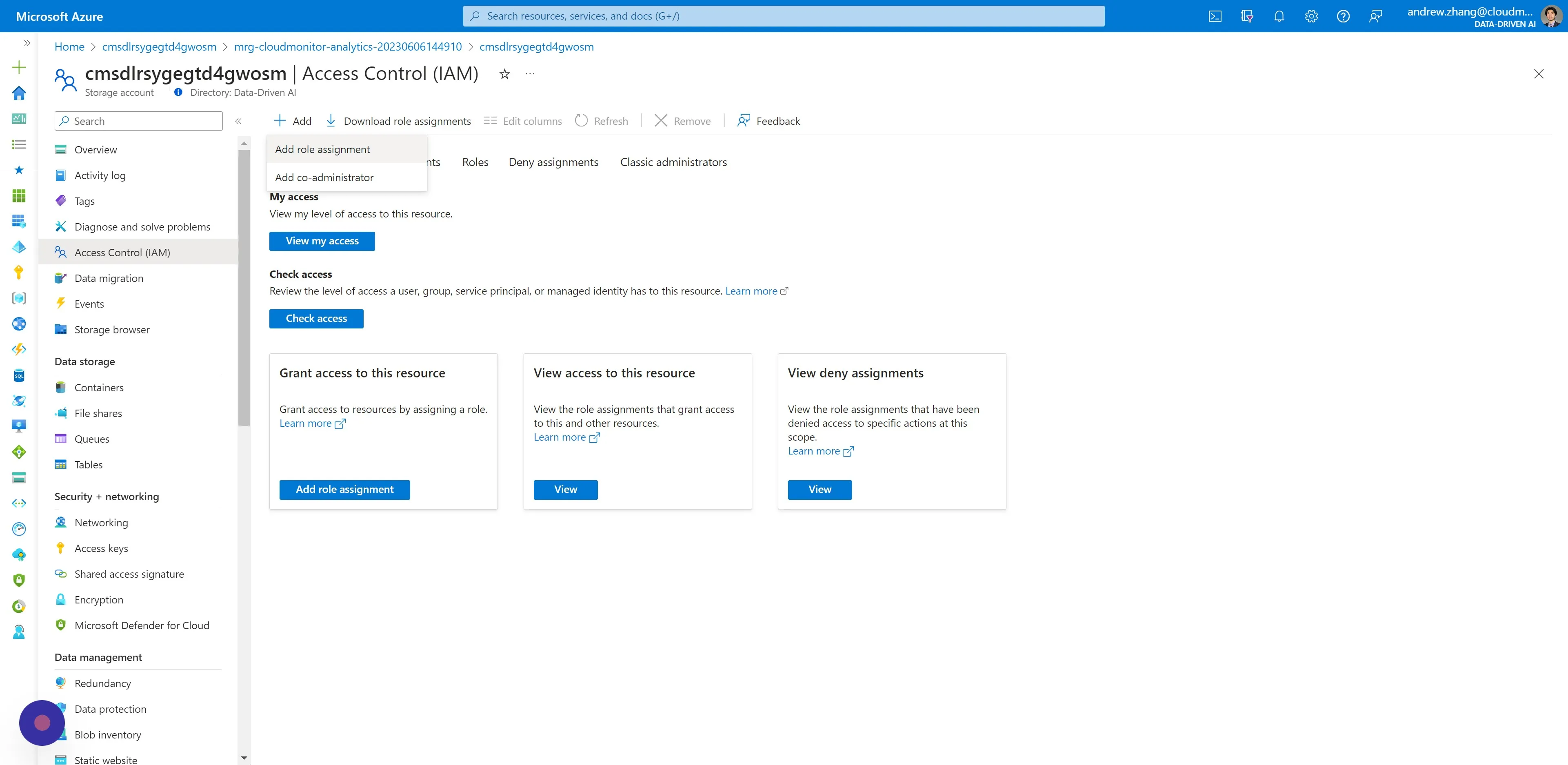This screenshot has height=765, width=1568.
Task: Refresh the access control list
Action: tap(602, 121)
